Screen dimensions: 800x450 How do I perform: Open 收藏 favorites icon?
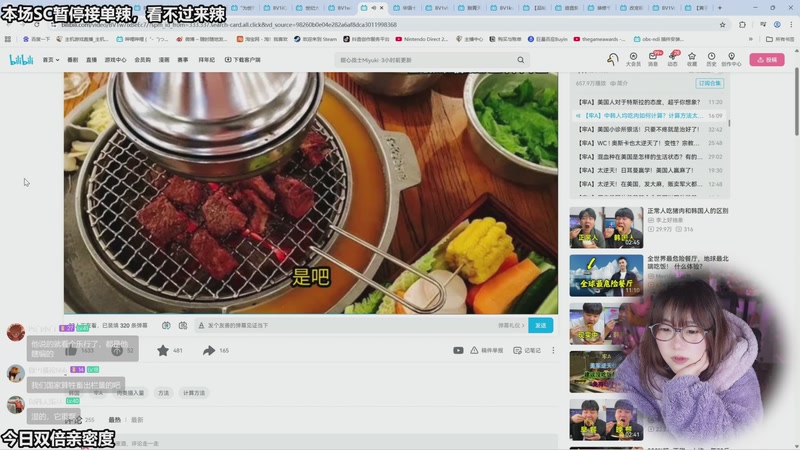pos(692,59)
